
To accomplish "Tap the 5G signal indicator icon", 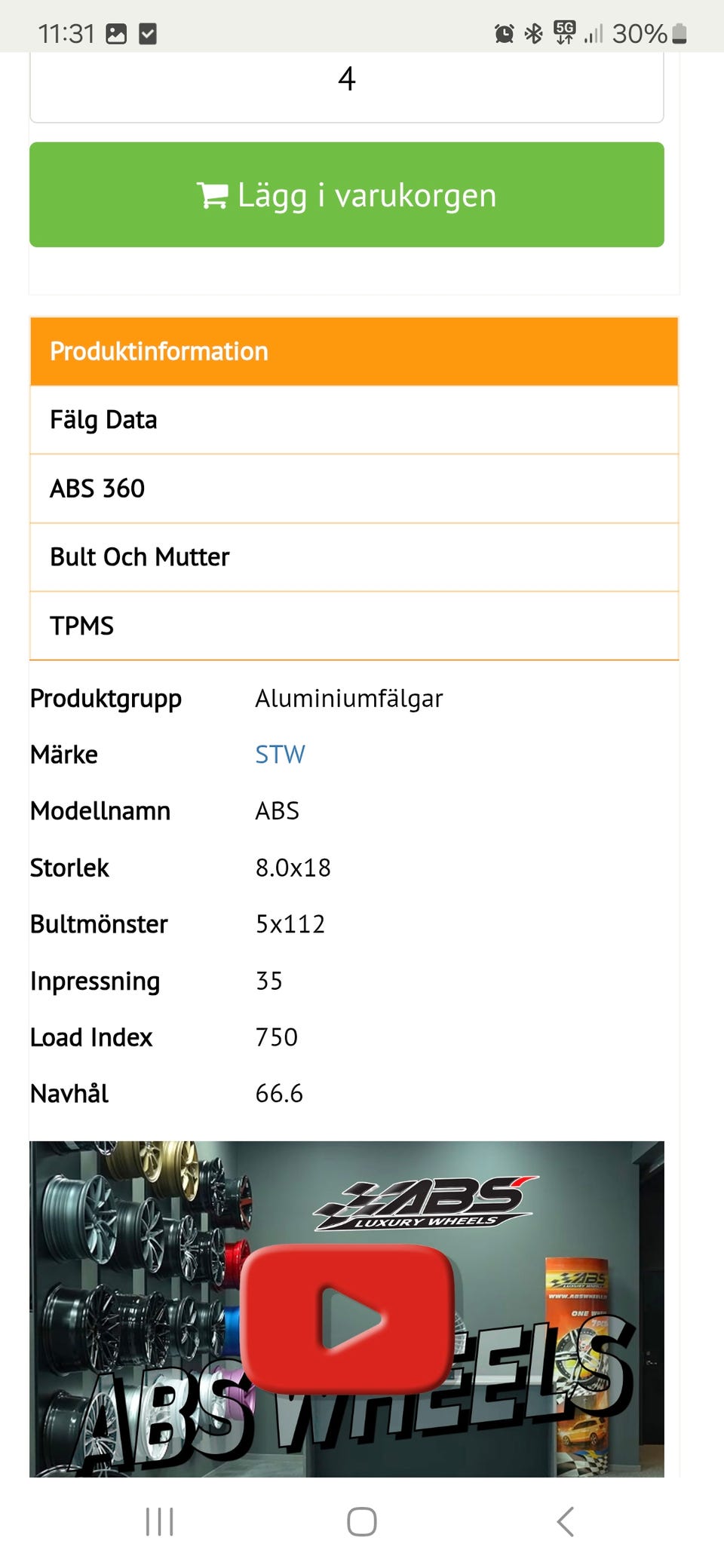I will (564, 32).
